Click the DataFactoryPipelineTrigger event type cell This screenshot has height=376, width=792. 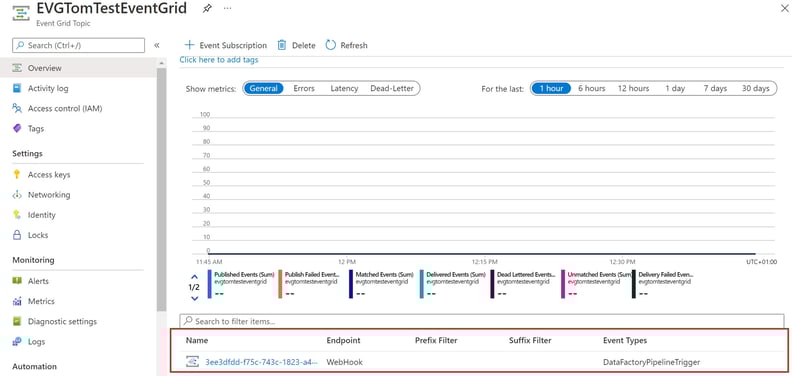652,362
